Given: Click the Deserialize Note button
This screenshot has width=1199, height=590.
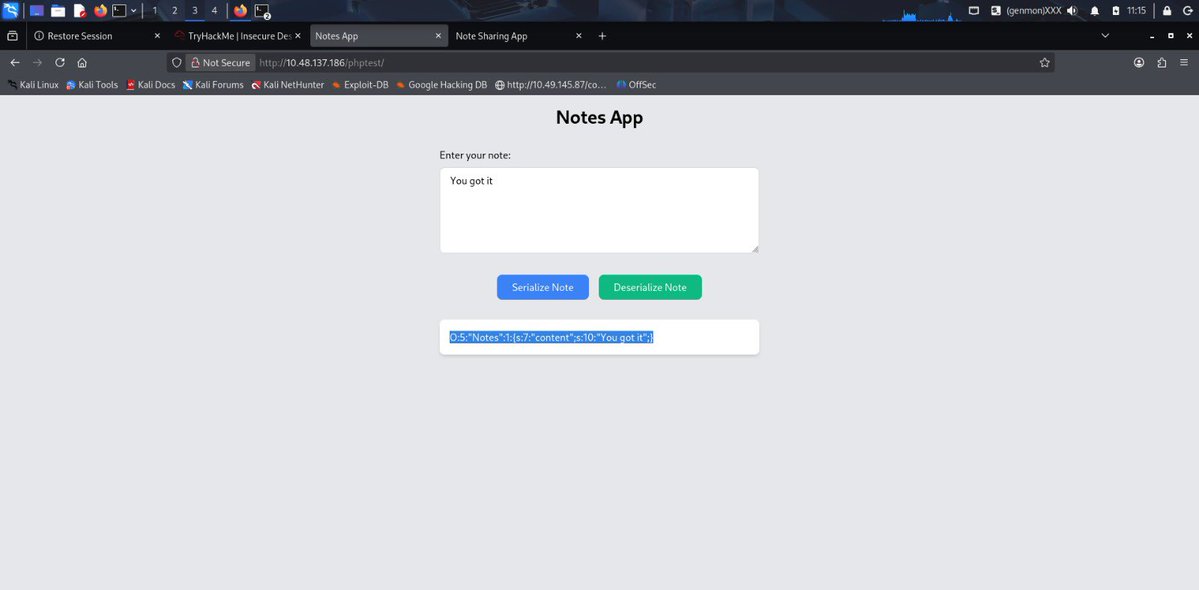Looking at the screenshot, I should (x=650, y=287).
